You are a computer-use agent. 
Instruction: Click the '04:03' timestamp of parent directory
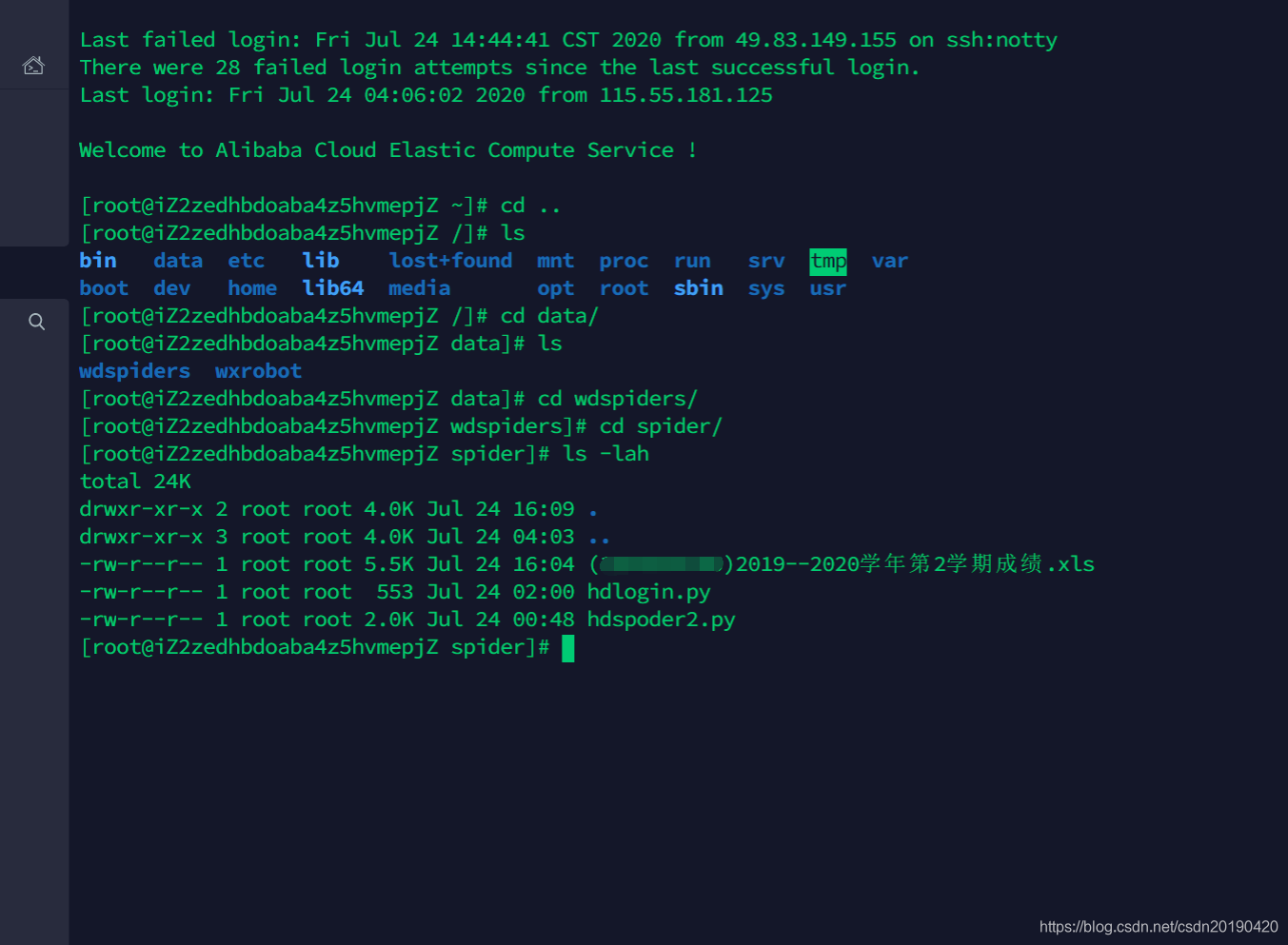544,537
